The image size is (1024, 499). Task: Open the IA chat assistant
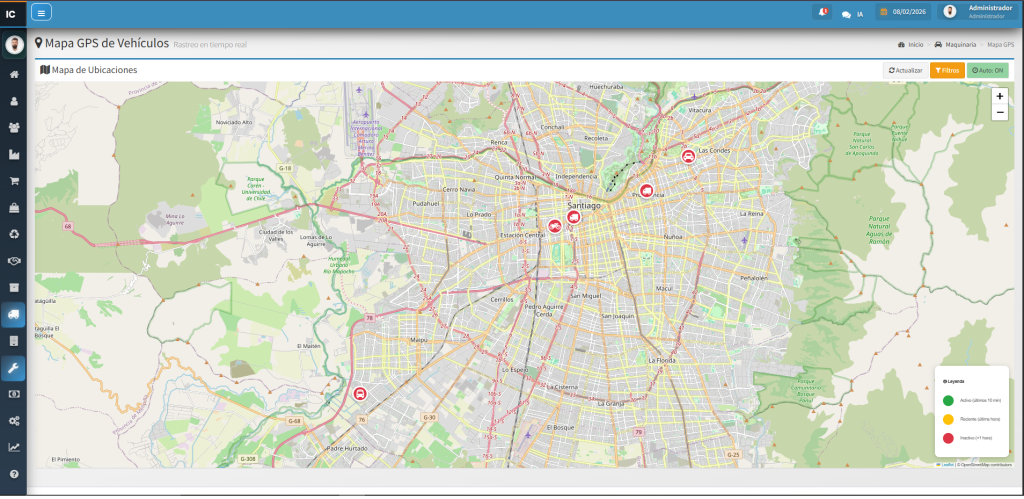point(852,14)
